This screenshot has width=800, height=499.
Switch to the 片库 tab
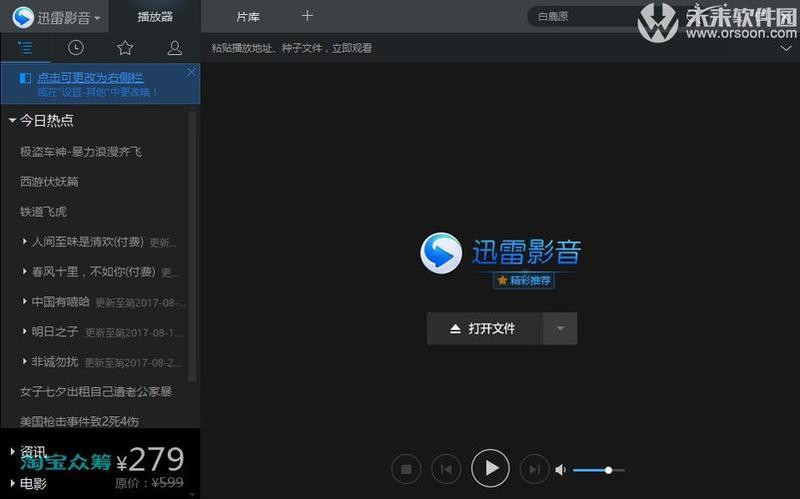(248, 17)
